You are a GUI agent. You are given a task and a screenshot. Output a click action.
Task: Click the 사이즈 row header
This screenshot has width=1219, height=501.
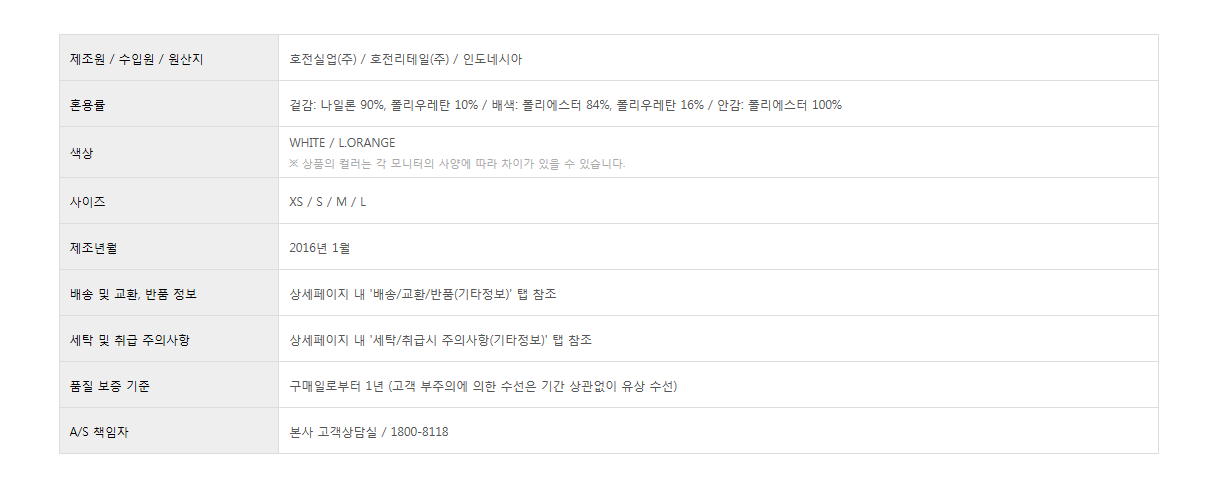[x=88, y=202]
